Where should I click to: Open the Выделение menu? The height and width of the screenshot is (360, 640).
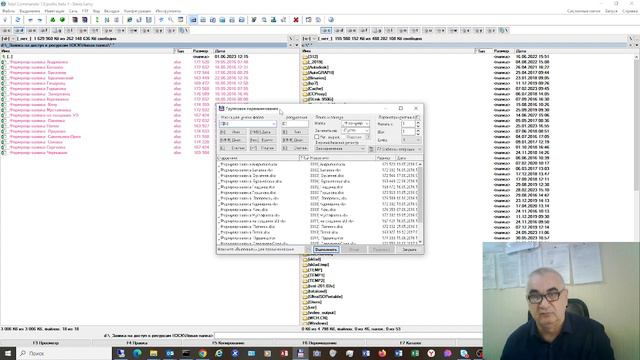coord(30,11)
